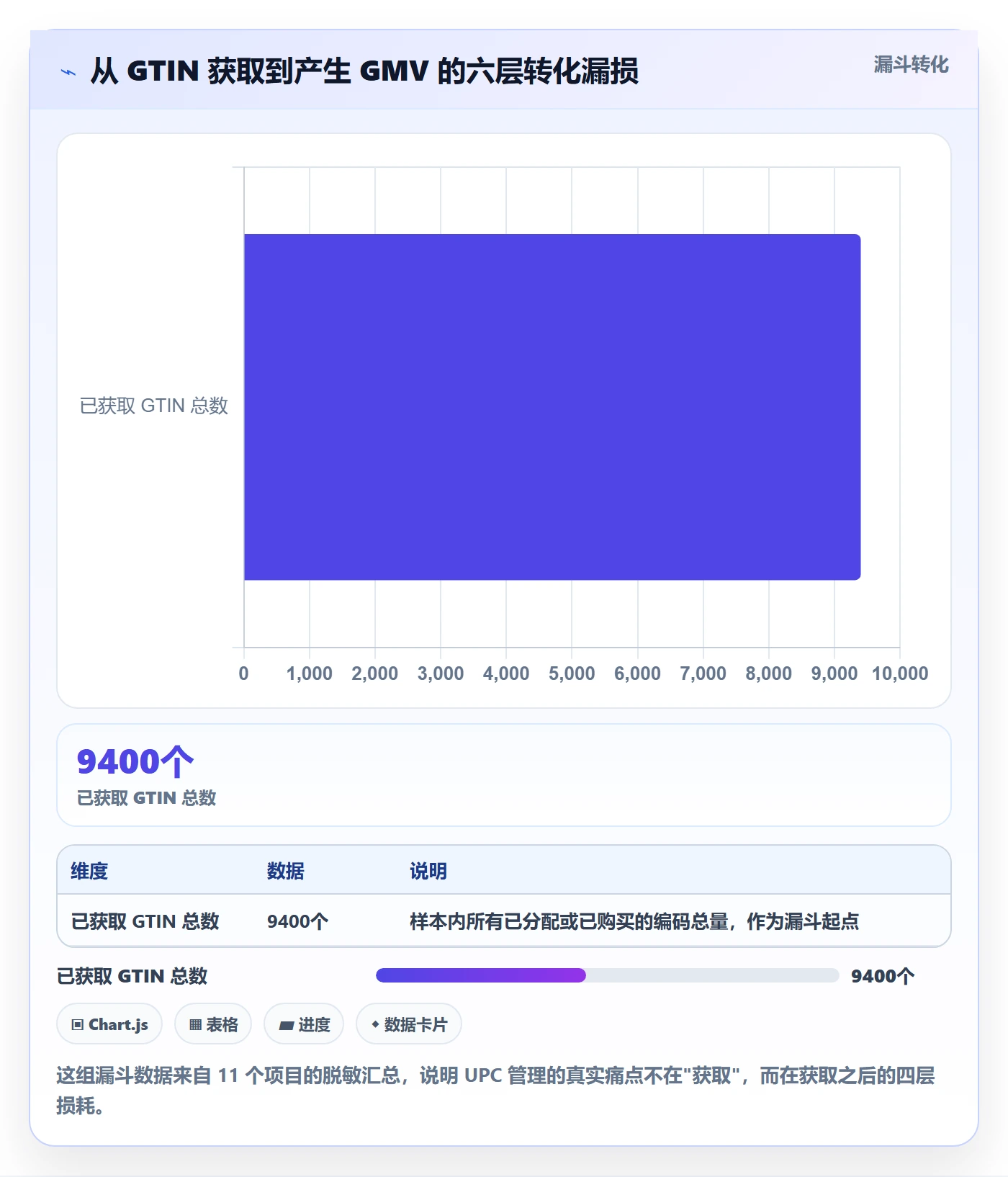Click the 7,000 x-axis tick label
Screen dimensions: 1008x1177
[x=703, y=673]
